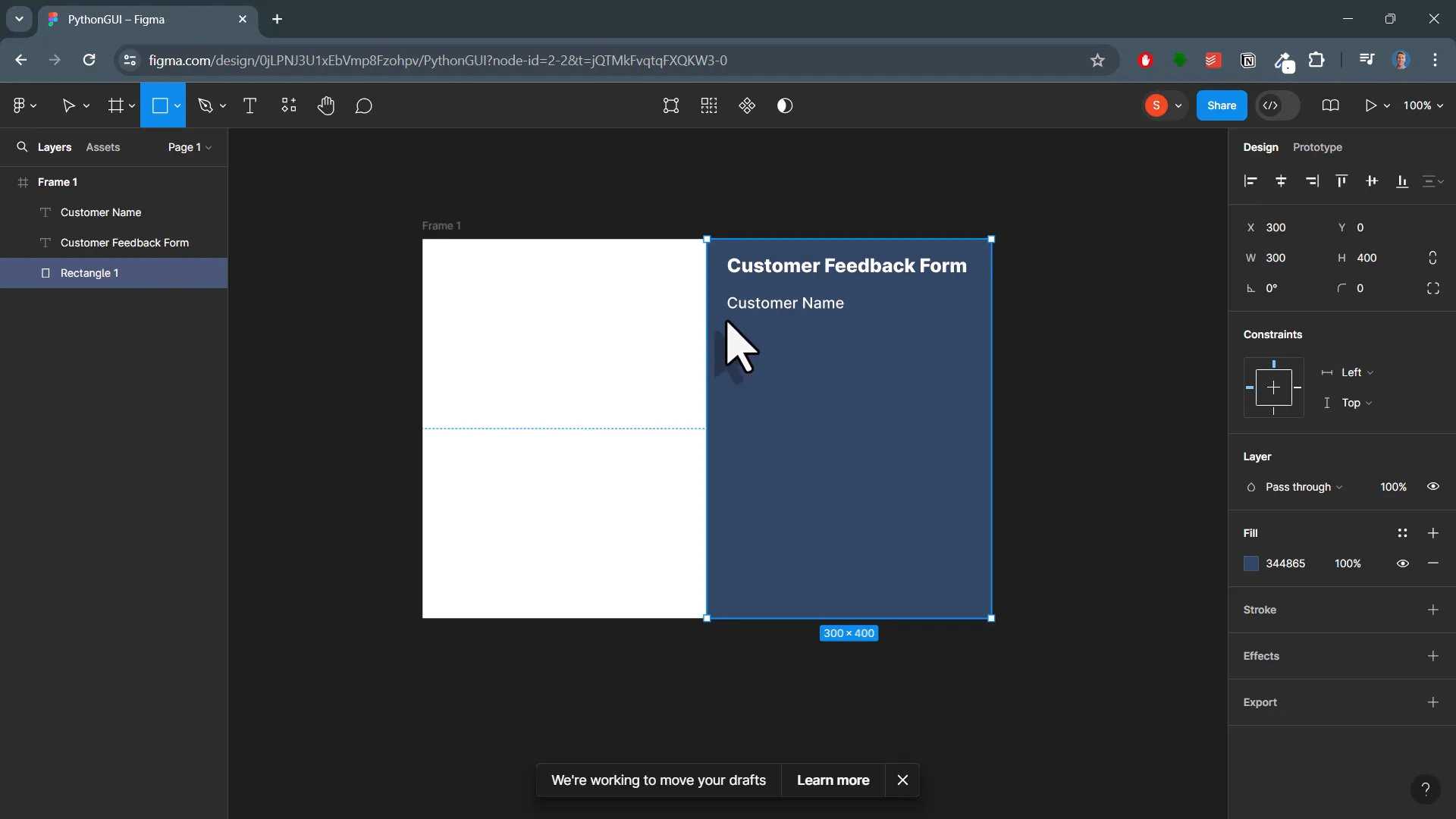Switch to the Assets tab
1456x819 pixels.
tap(102, 146)
